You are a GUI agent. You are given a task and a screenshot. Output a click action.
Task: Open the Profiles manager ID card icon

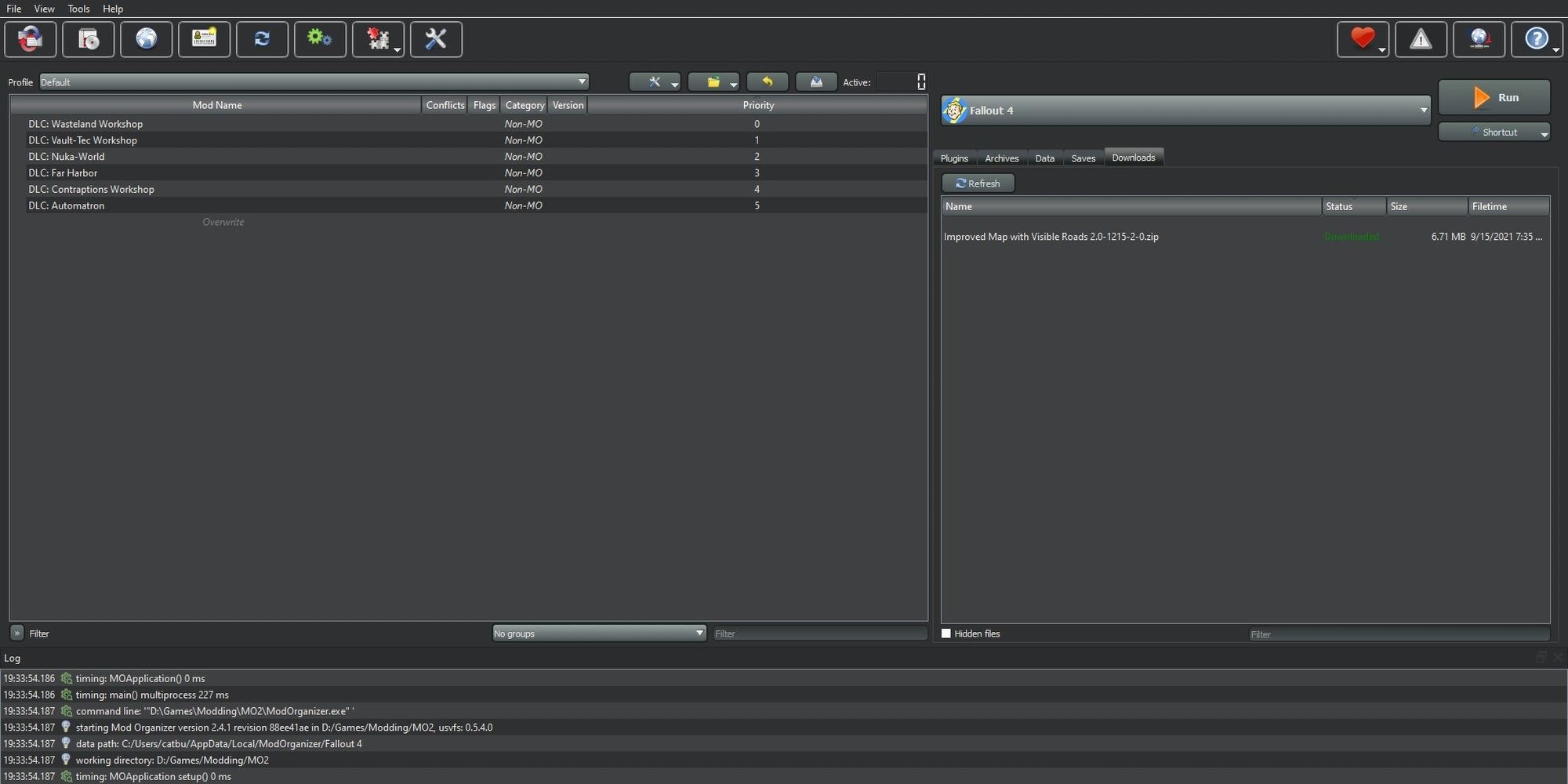click(205, 39)
